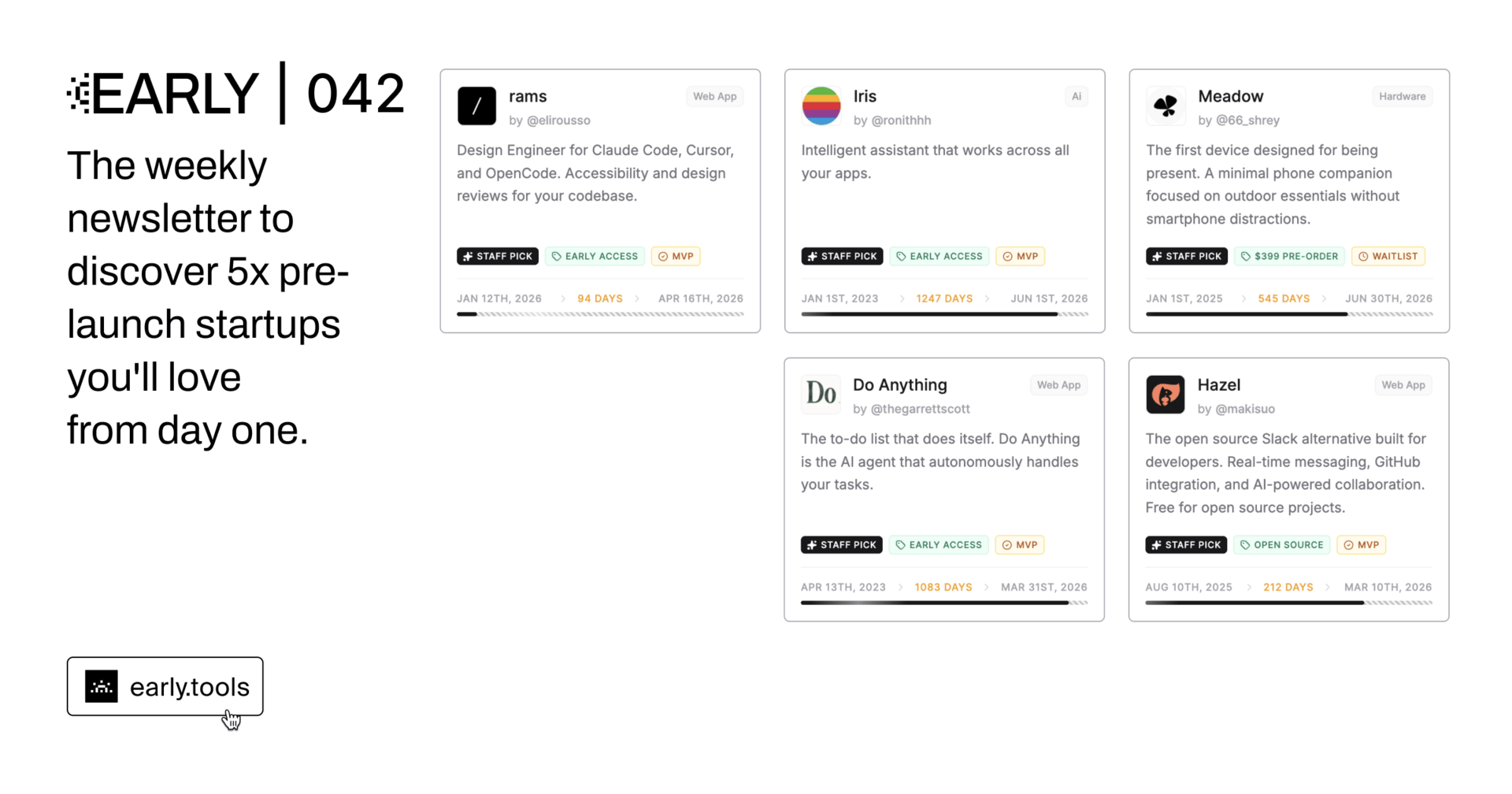1512x794 pixels.
Task: Click the EARLY dotted logo mark
Action: (x=79, y=94)
